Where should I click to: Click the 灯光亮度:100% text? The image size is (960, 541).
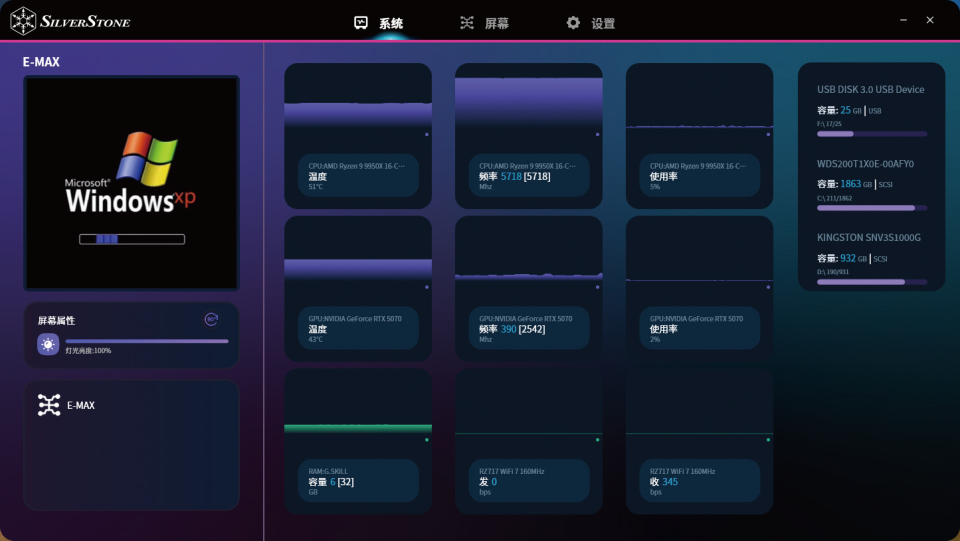[88, 351]
